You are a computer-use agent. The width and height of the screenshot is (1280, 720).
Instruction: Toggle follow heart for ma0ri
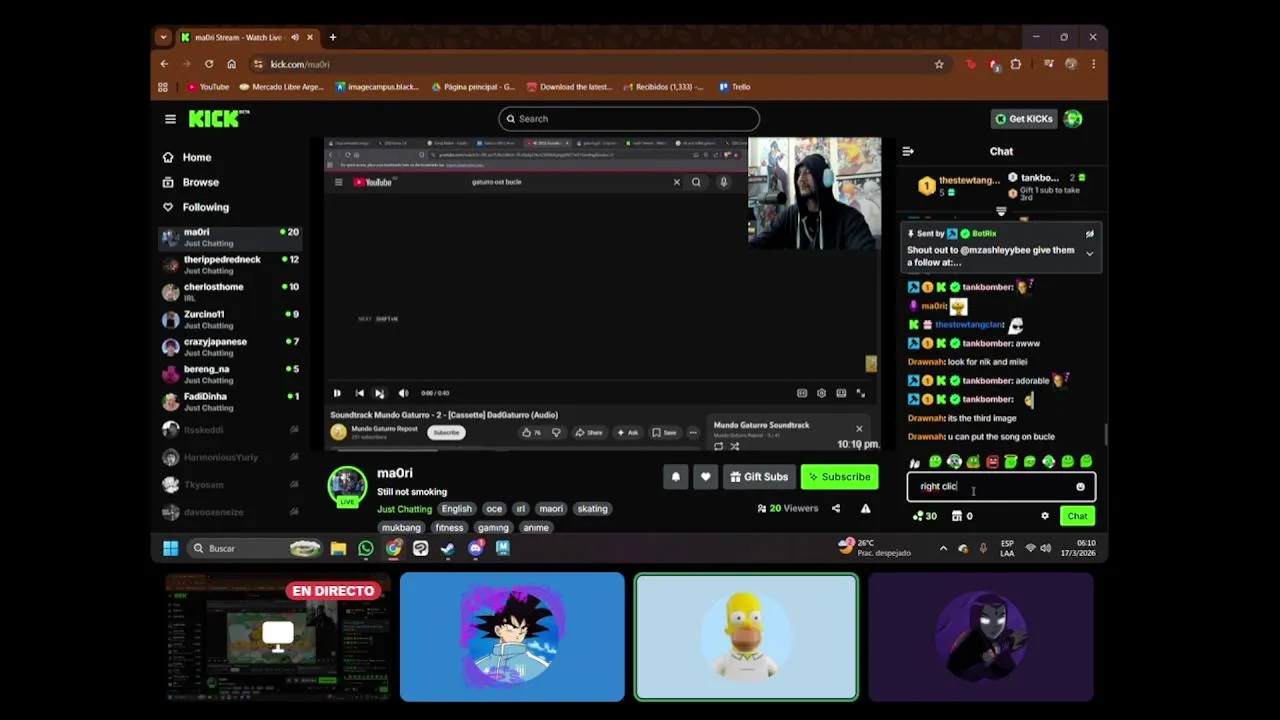coord(705,477)
